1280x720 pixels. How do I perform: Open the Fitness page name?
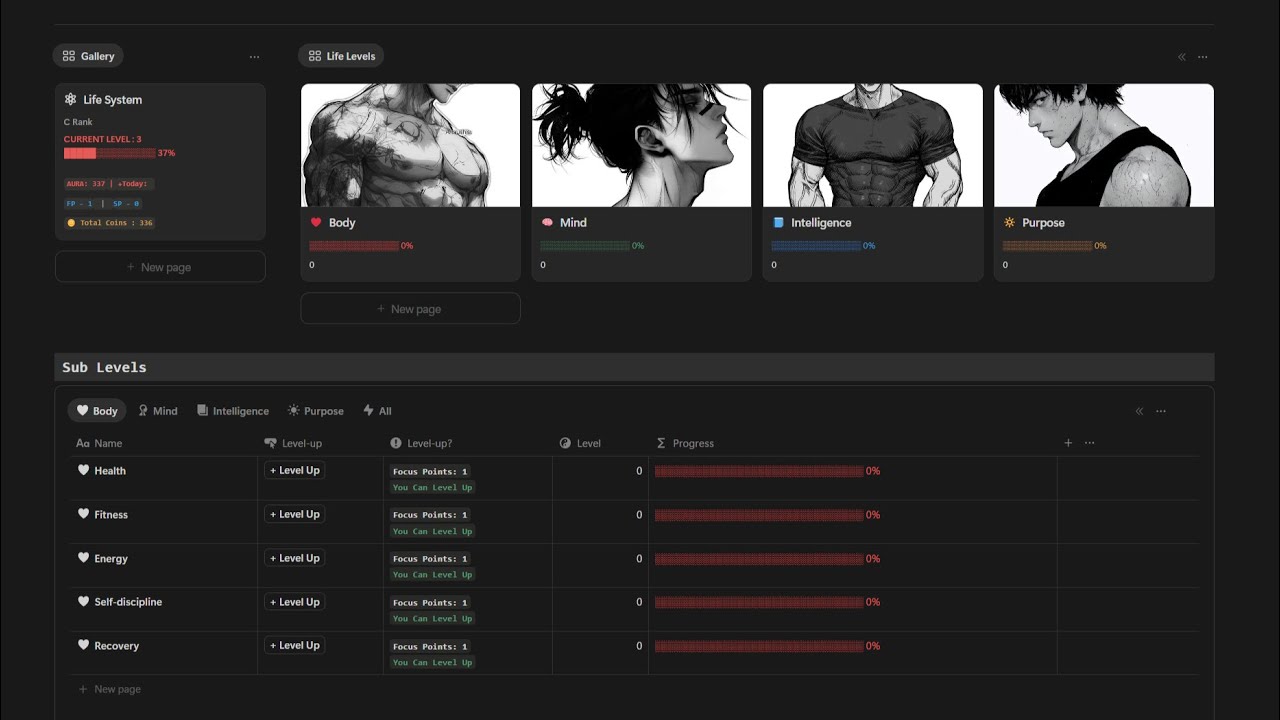[111, 515]
